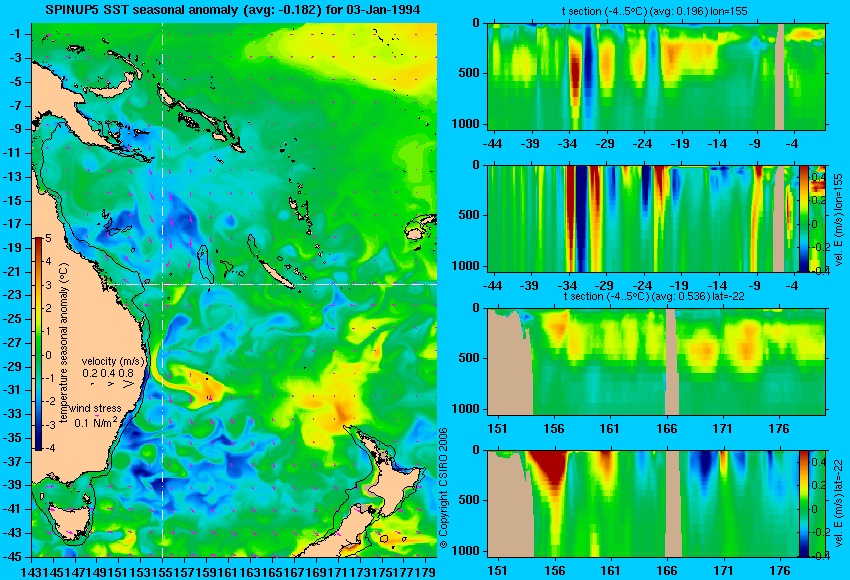The height and width of the screenshot is (580, 850).
Task: Click the '176' label under bottom velocity section
Action: pos(780,571)
